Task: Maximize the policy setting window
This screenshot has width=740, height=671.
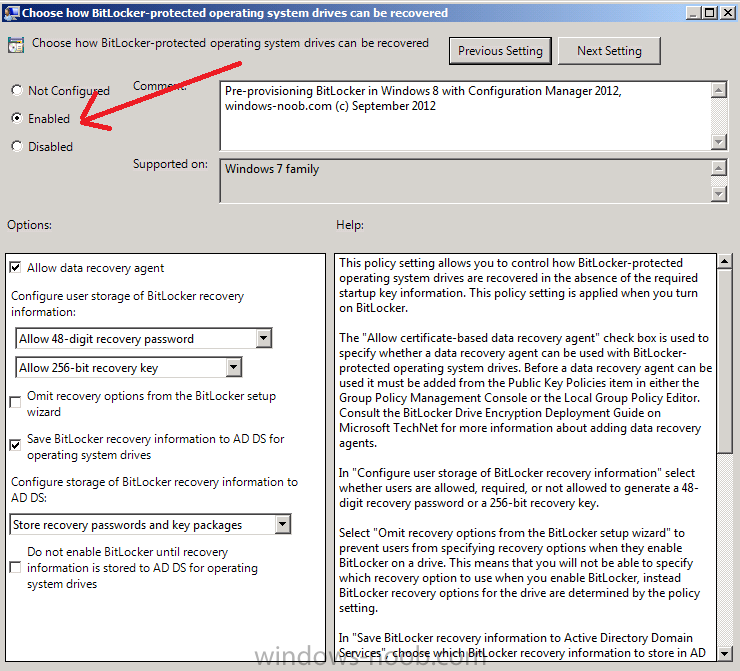Action: pos(710,13)
